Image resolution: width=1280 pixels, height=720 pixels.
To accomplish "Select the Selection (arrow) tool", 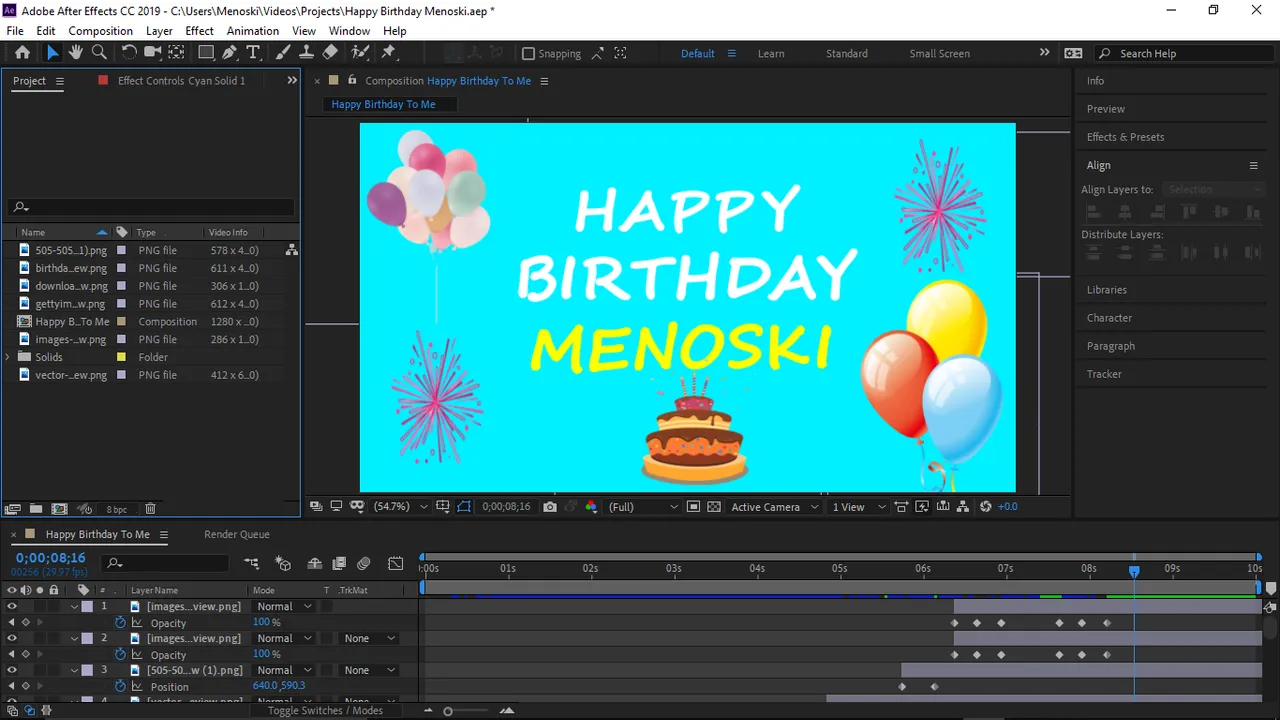I will tap(52, 53).
